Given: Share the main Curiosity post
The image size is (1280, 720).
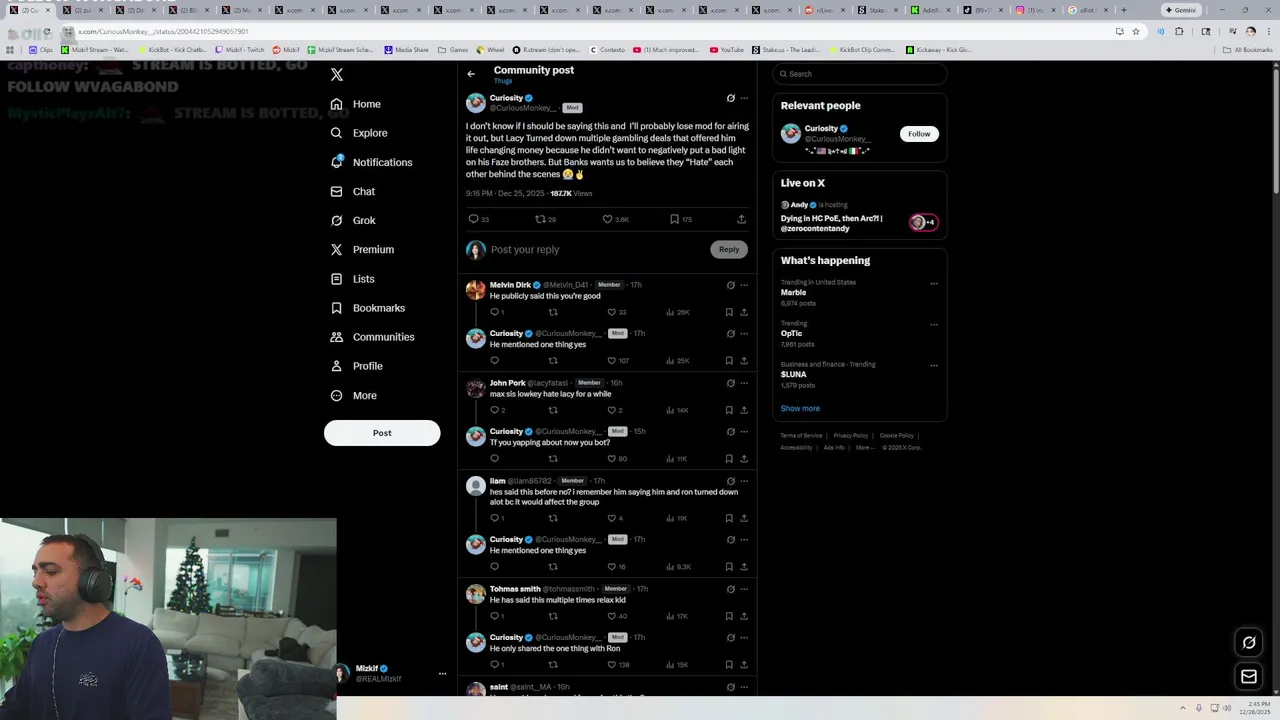Looking at the screenshot, I should 741,219.
